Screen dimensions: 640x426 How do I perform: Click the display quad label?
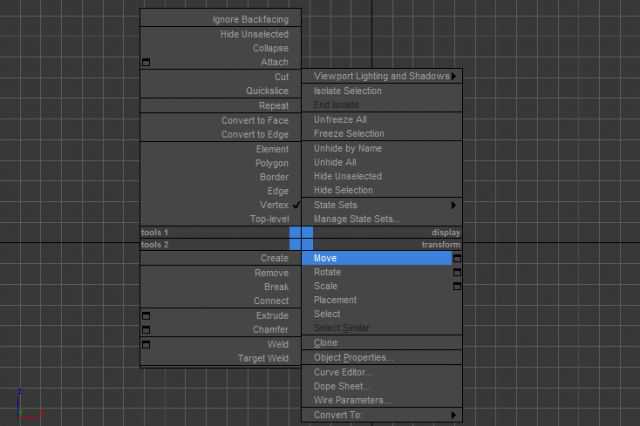(446, 232)
